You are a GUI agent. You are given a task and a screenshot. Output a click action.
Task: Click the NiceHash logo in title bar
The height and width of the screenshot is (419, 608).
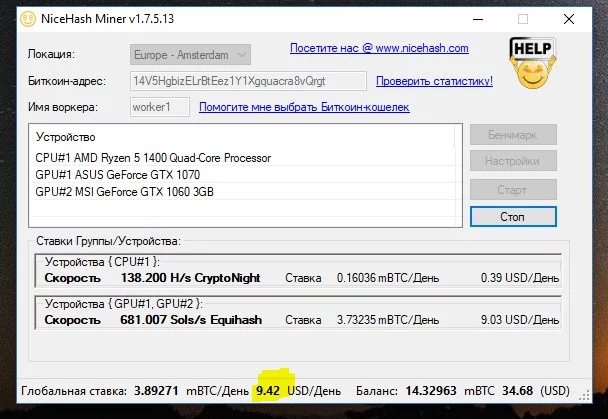[28, 19]
